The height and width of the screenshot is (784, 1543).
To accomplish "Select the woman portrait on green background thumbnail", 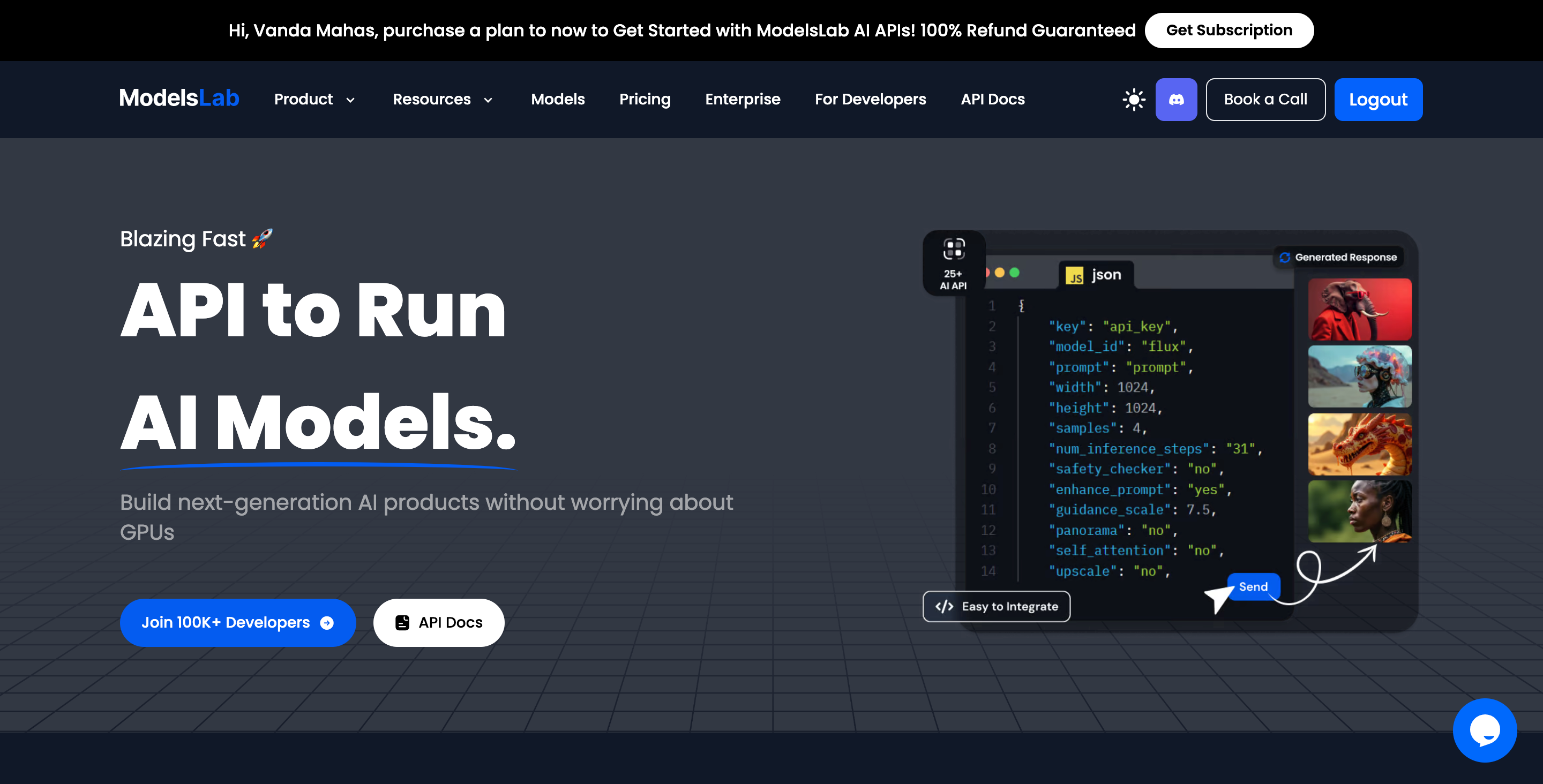I will point(1359,511).
